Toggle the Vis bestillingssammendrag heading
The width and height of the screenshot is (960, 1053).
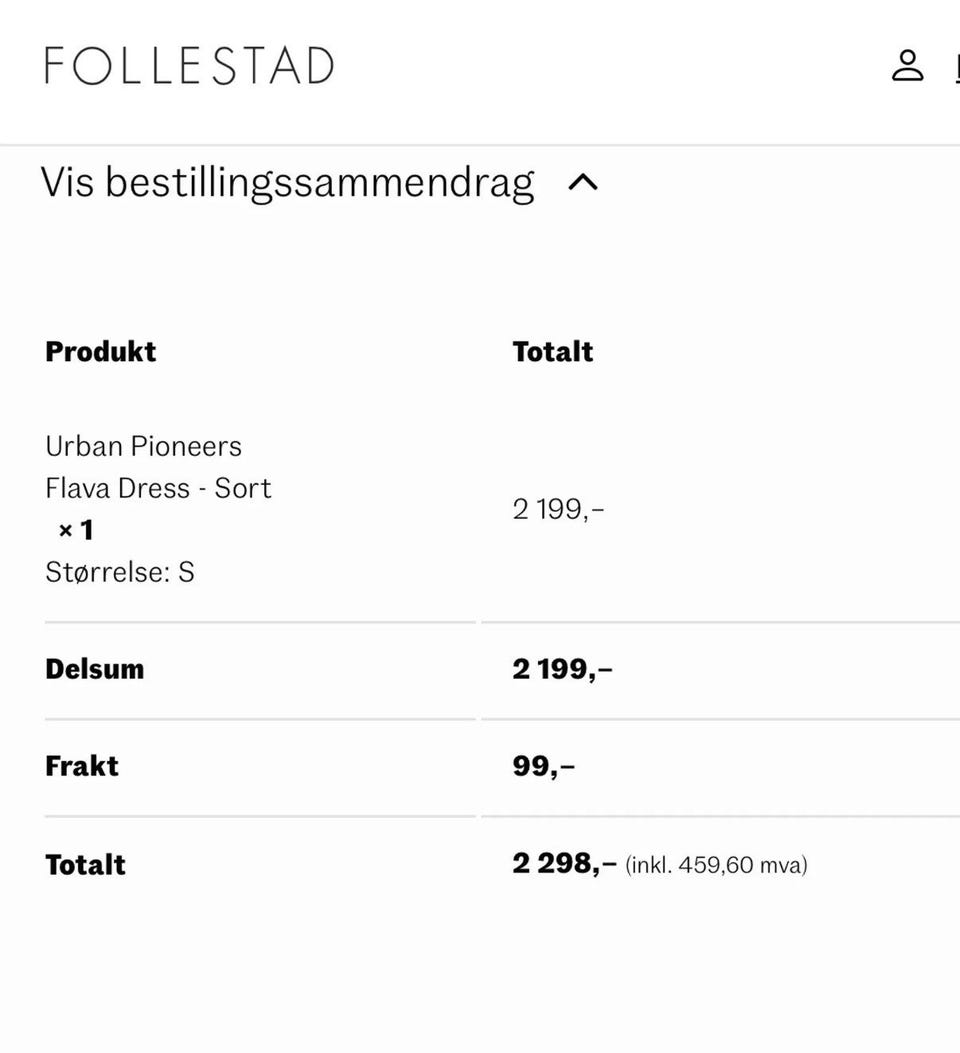pos(287,183)
